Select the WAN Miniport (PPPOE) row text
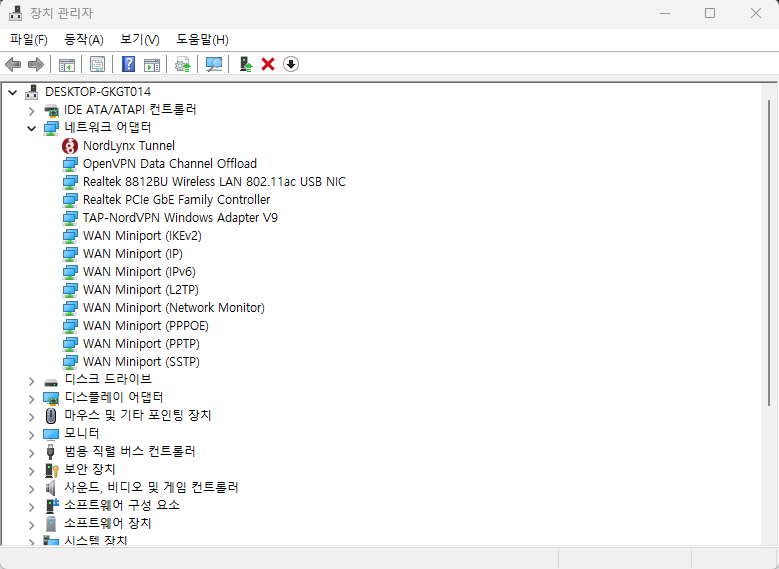 click(x=146, y=326)
